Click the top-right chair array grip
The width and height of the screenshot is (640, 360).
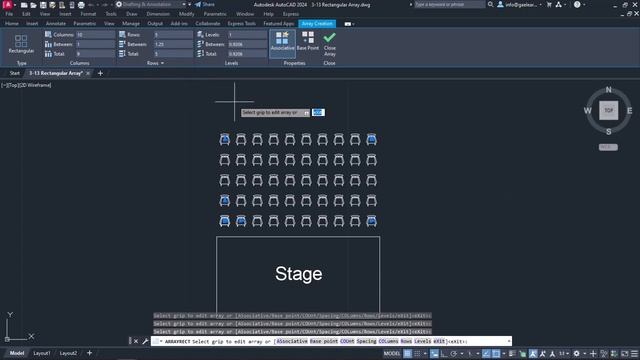tap(371, 140)
